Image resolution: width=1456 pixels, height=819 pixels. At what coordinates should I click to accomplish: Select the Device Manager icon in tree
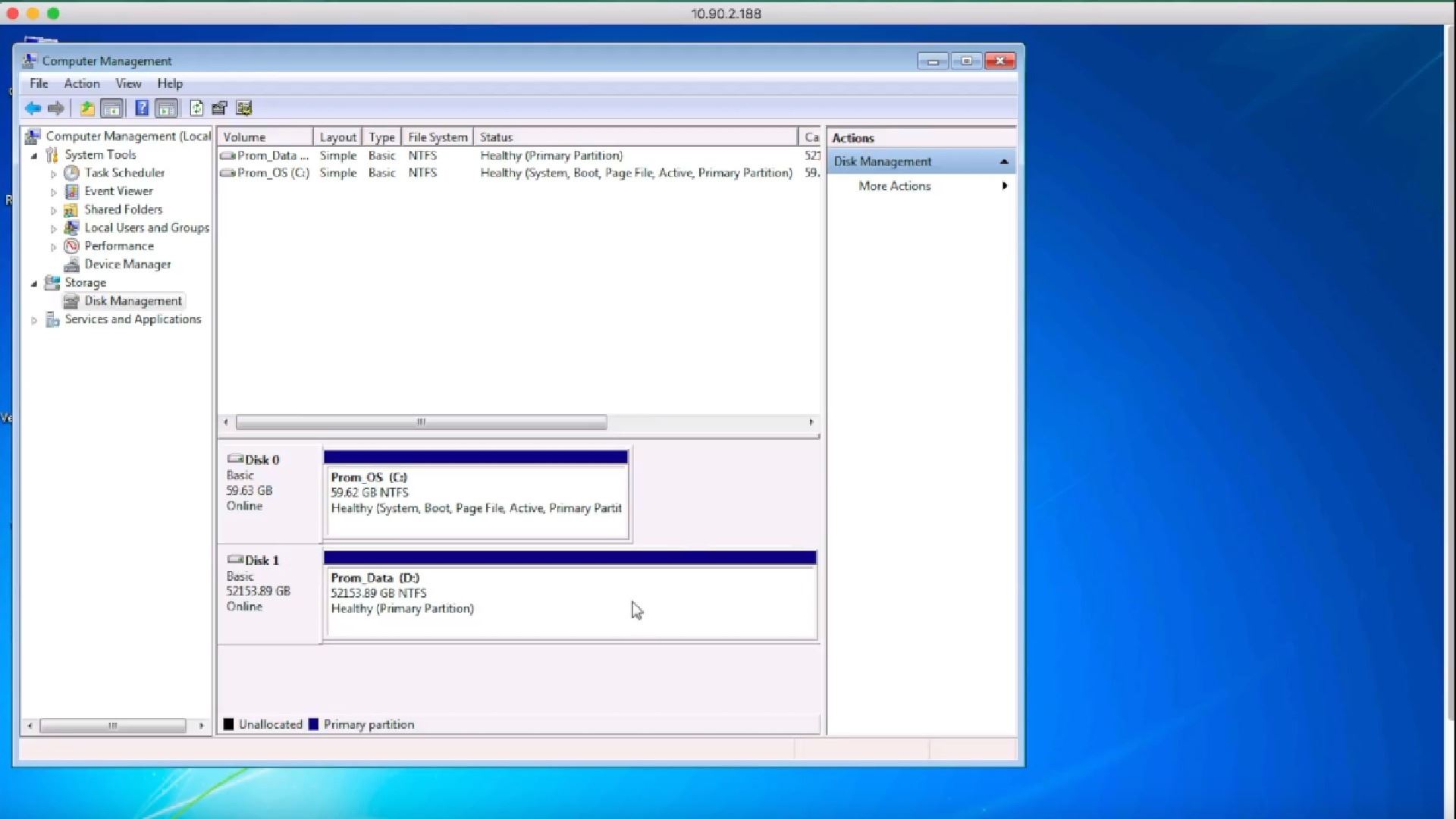click(x=71, y=264)
